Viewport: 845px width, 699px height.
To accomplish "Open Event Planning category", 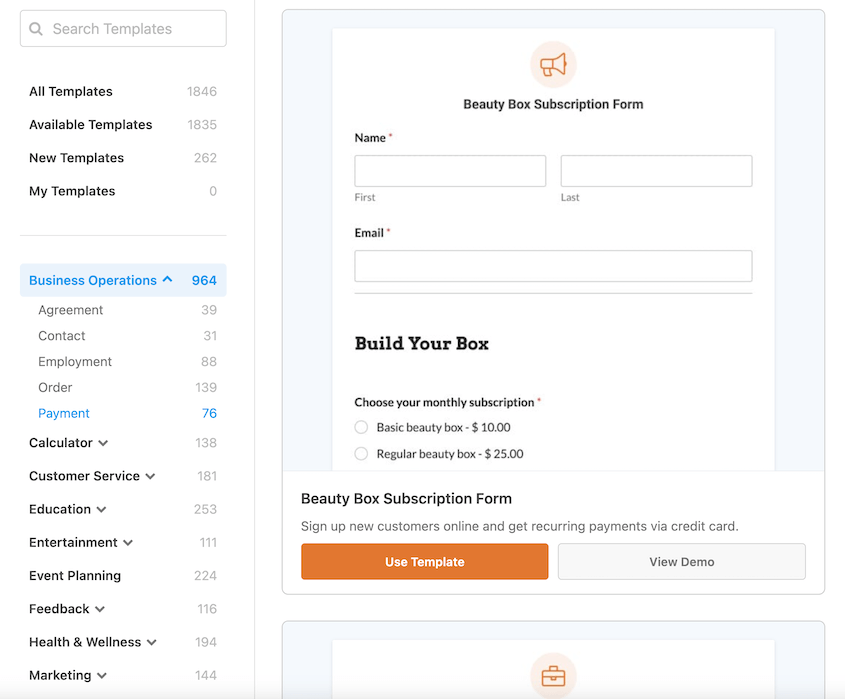I will 75,576.
